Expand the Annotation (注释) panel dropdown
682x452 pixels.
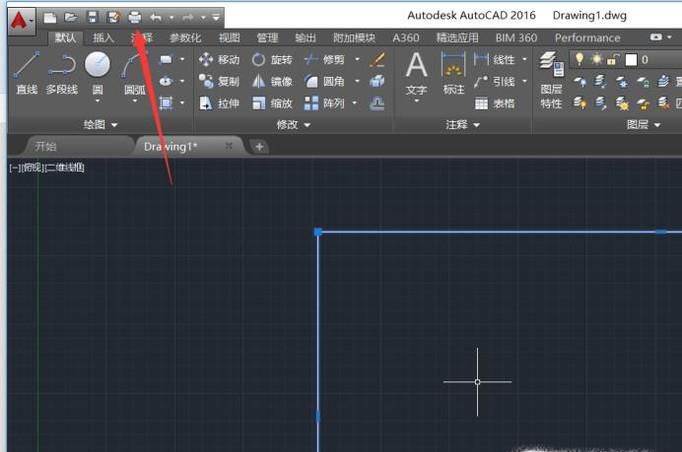point(463,125)
